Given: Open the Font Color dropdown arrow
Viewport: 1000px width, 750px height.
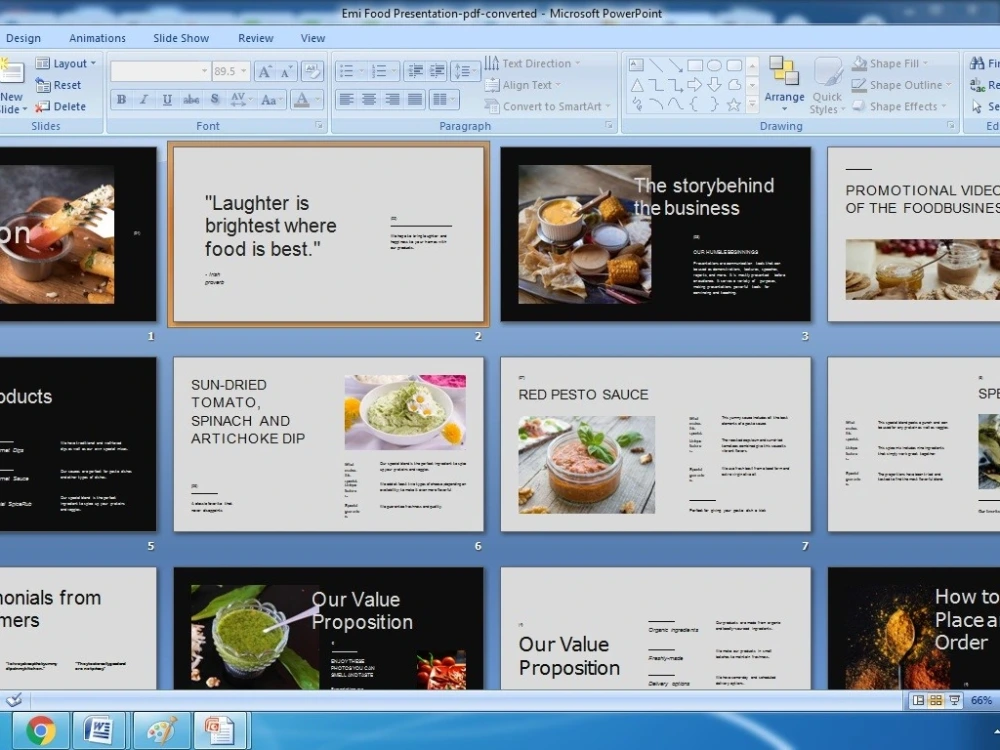Looking at the screenshot, I should [317, 99].
